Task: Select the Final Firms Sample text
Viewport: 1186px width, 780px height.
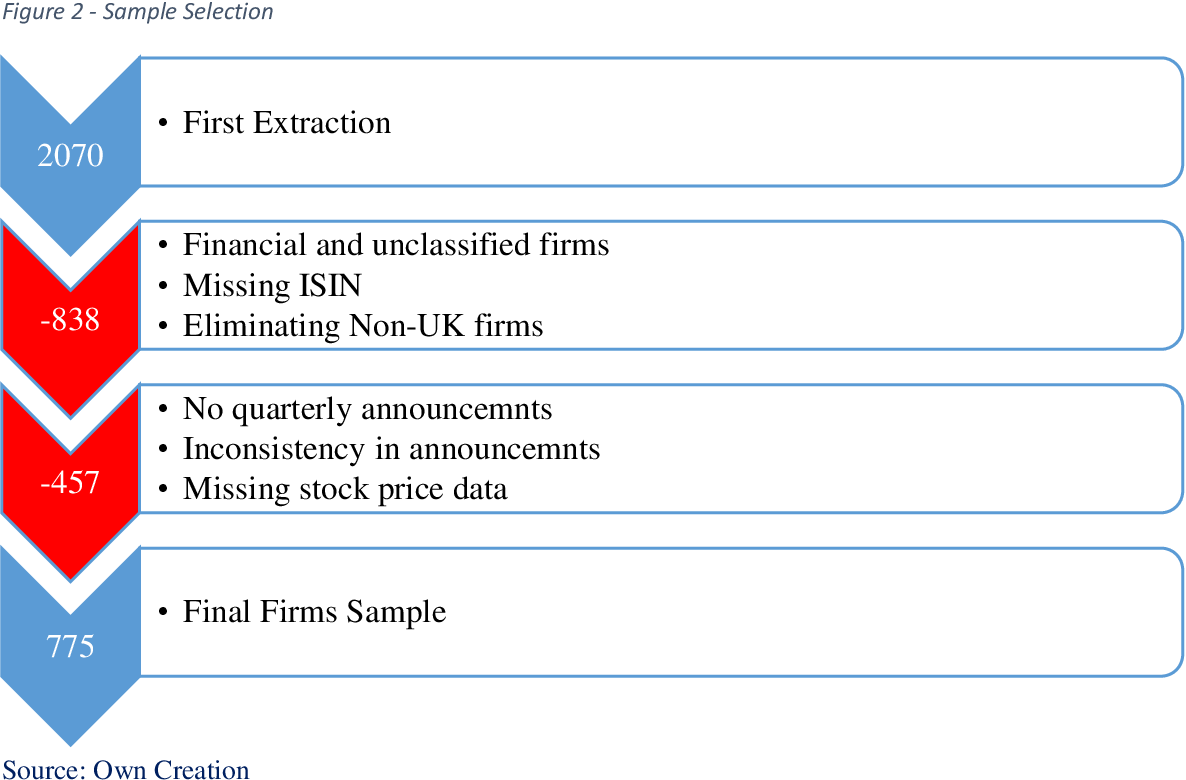Action: click(x=315, y=611)
